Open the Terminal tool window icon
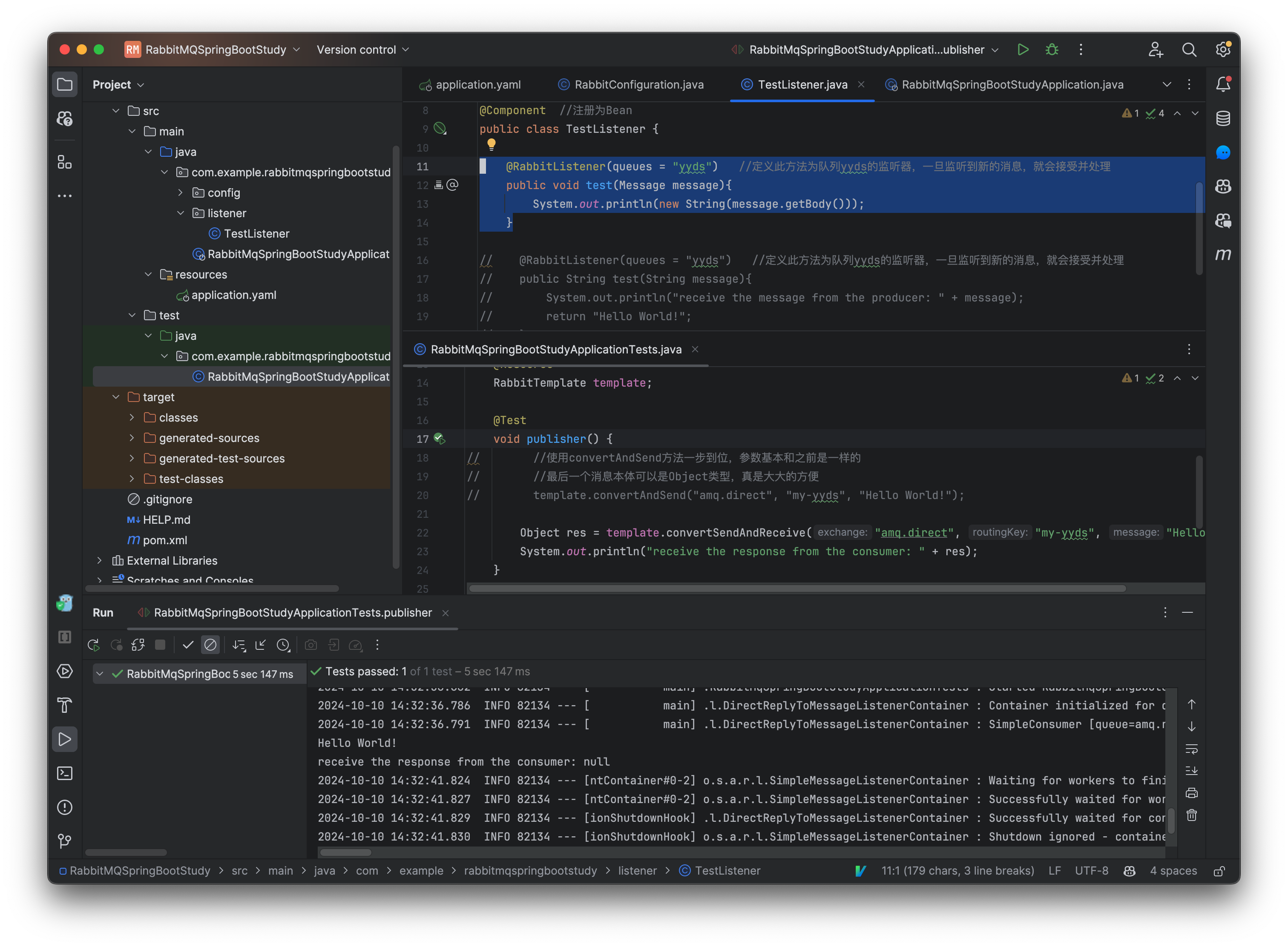1288x947 pixels. coord(65,773)
